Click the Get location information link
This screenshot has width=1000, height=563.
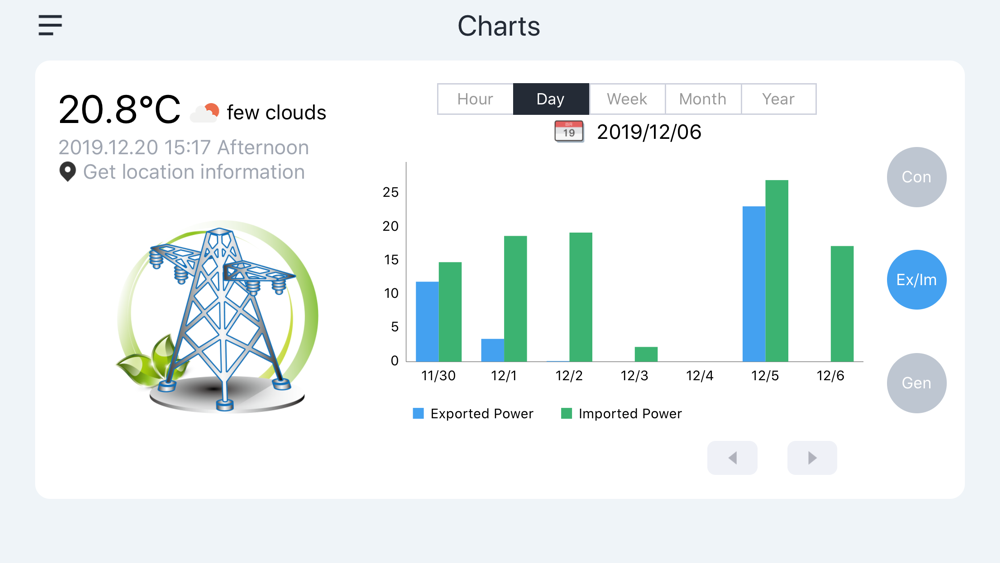(194, 172)
